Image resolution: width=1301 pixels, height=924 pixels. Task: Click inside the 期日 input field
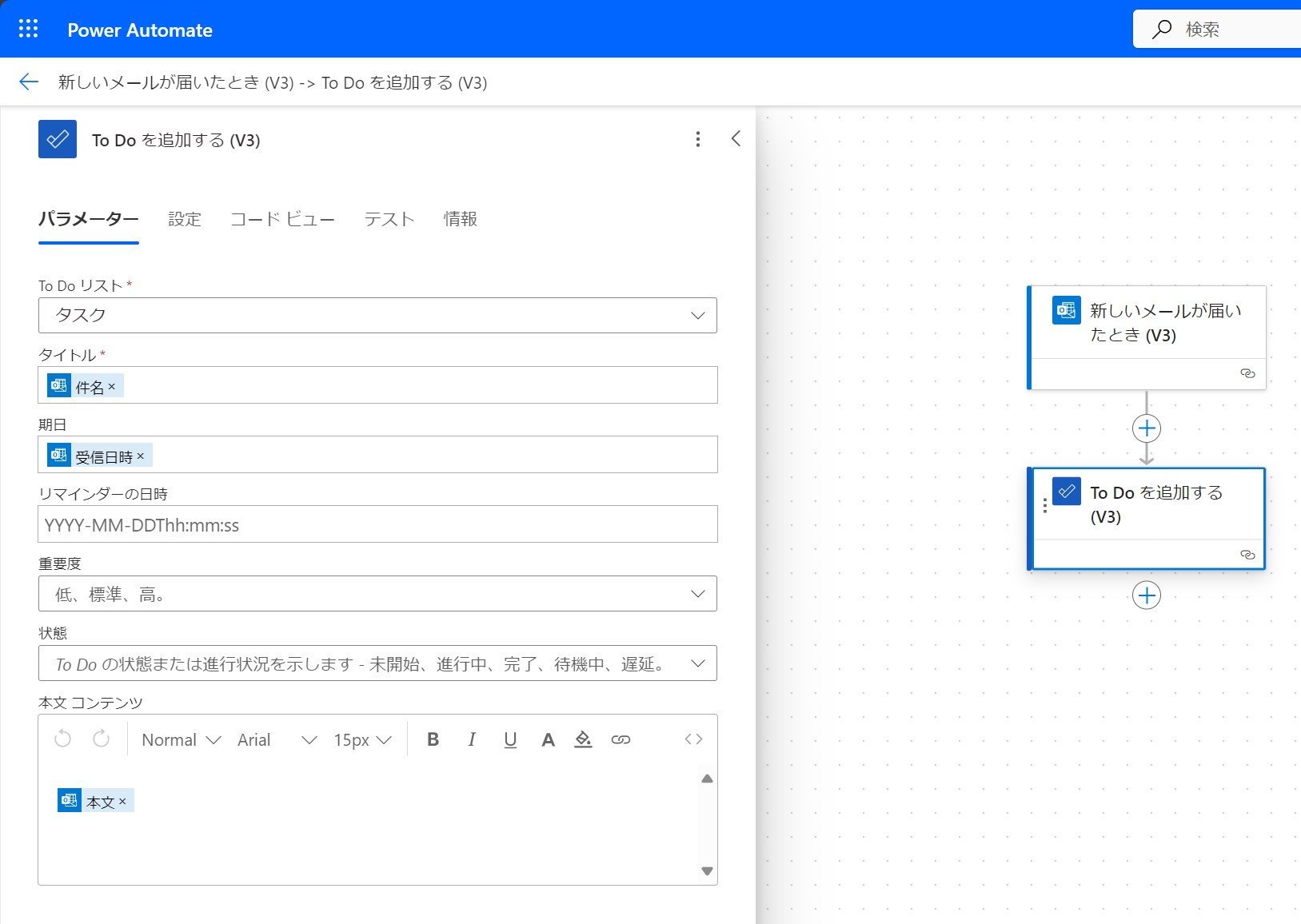coord(377,455)
